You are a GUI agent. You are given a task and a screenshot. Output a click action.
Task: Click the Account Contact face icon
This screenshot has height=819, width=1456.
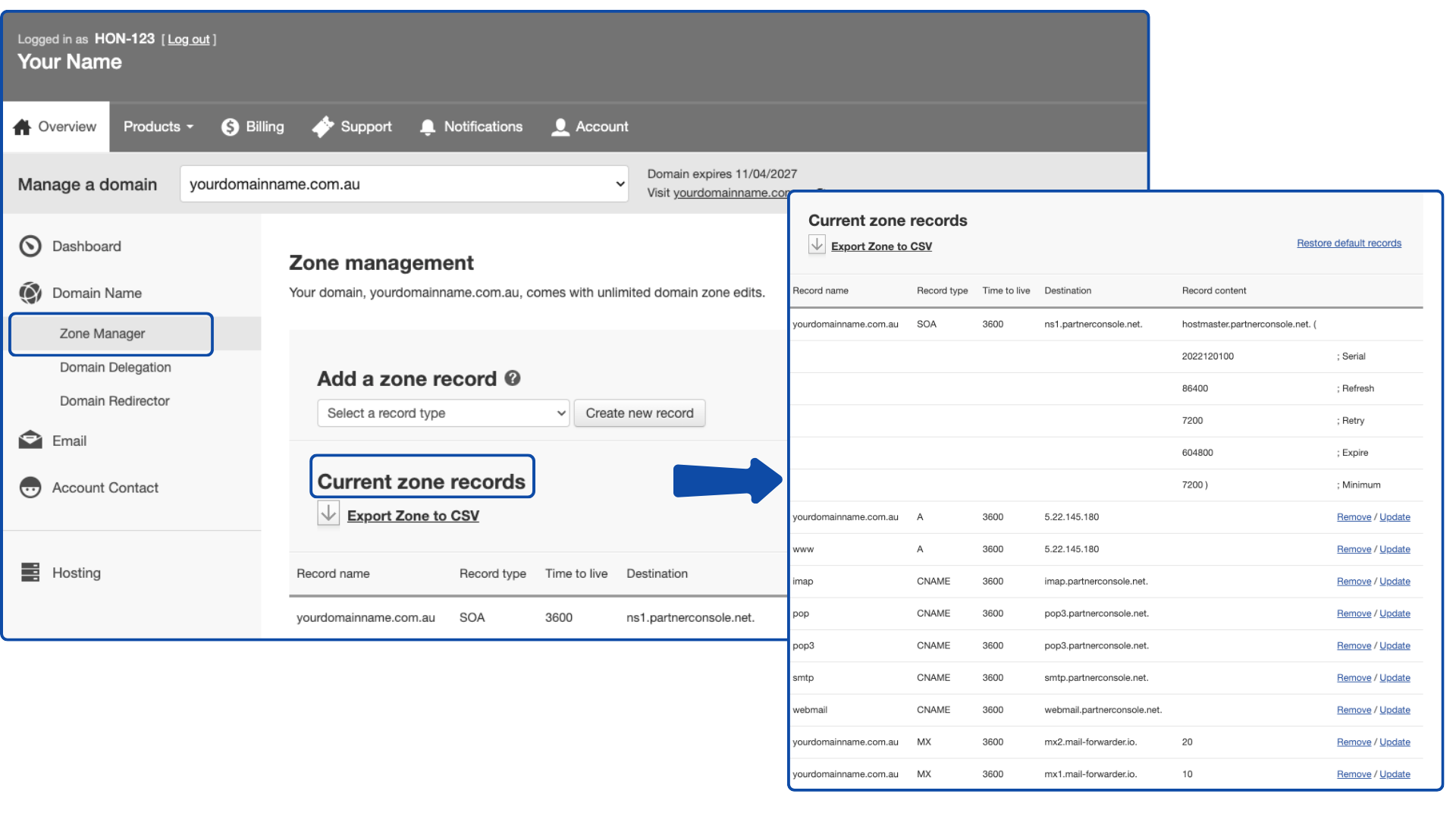(30, 488)
